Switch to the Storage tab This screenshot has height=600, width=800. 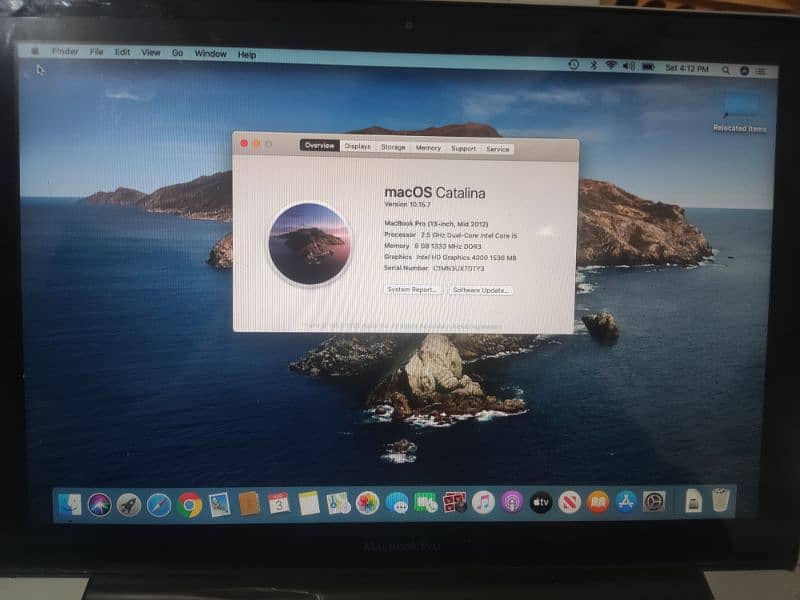click(393, 147)
